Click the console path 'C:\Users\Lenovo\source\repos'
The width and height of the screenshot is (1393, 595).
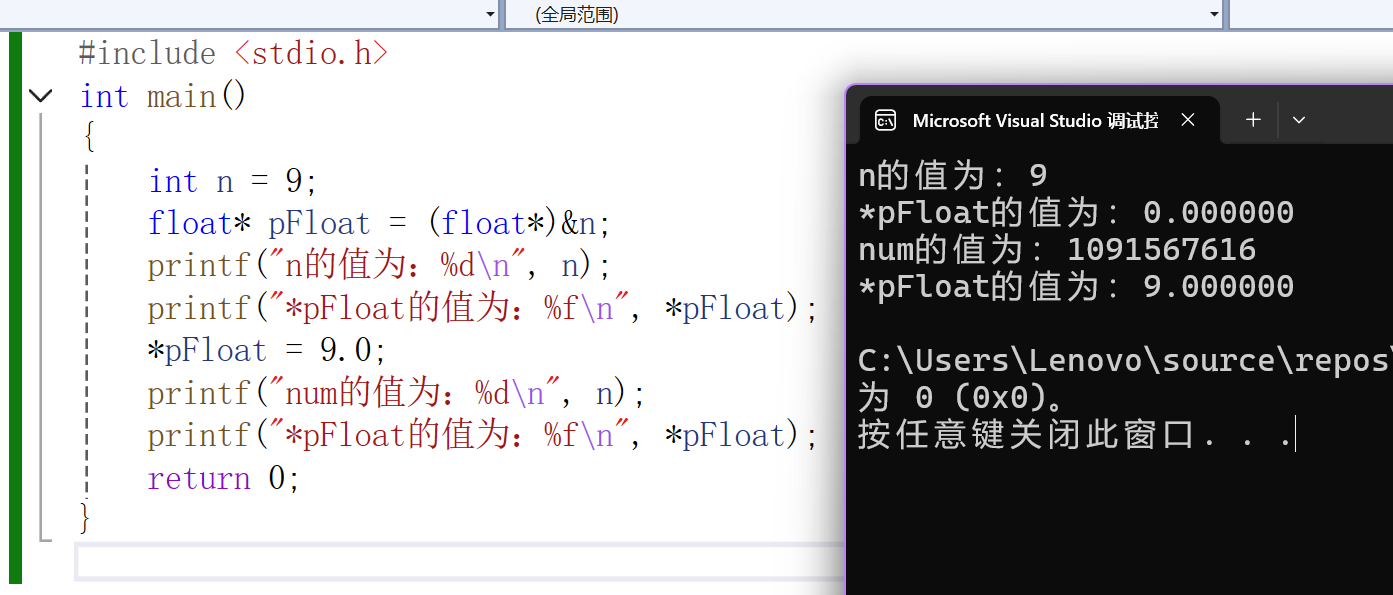coord(1124,360)
